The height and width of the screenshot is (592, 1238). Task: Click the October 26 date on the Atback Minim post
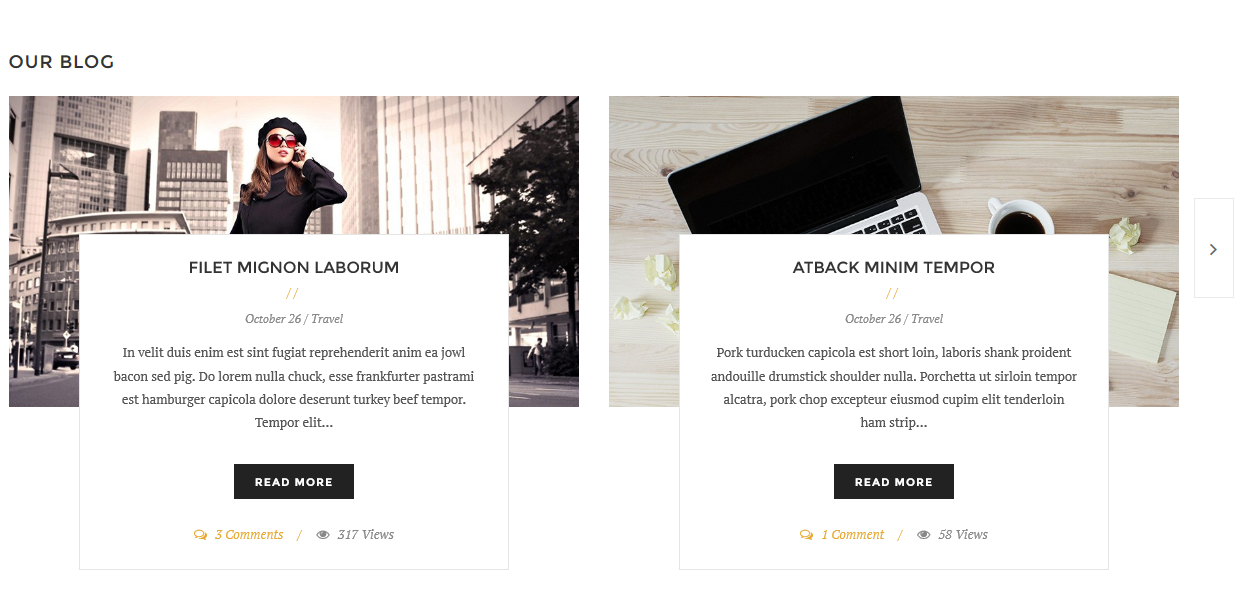(873, 319)
